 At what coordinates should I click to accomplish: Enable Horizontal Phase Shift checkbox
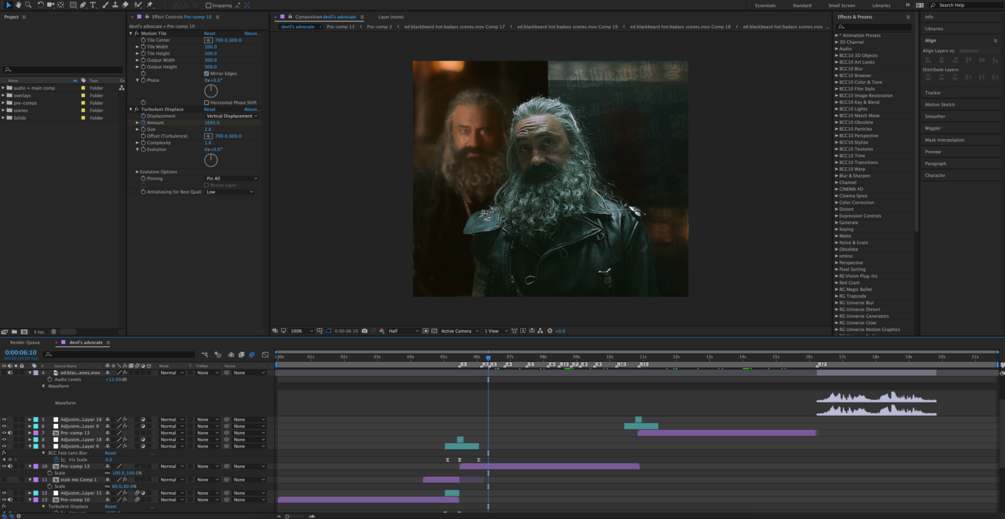(207, 102)
